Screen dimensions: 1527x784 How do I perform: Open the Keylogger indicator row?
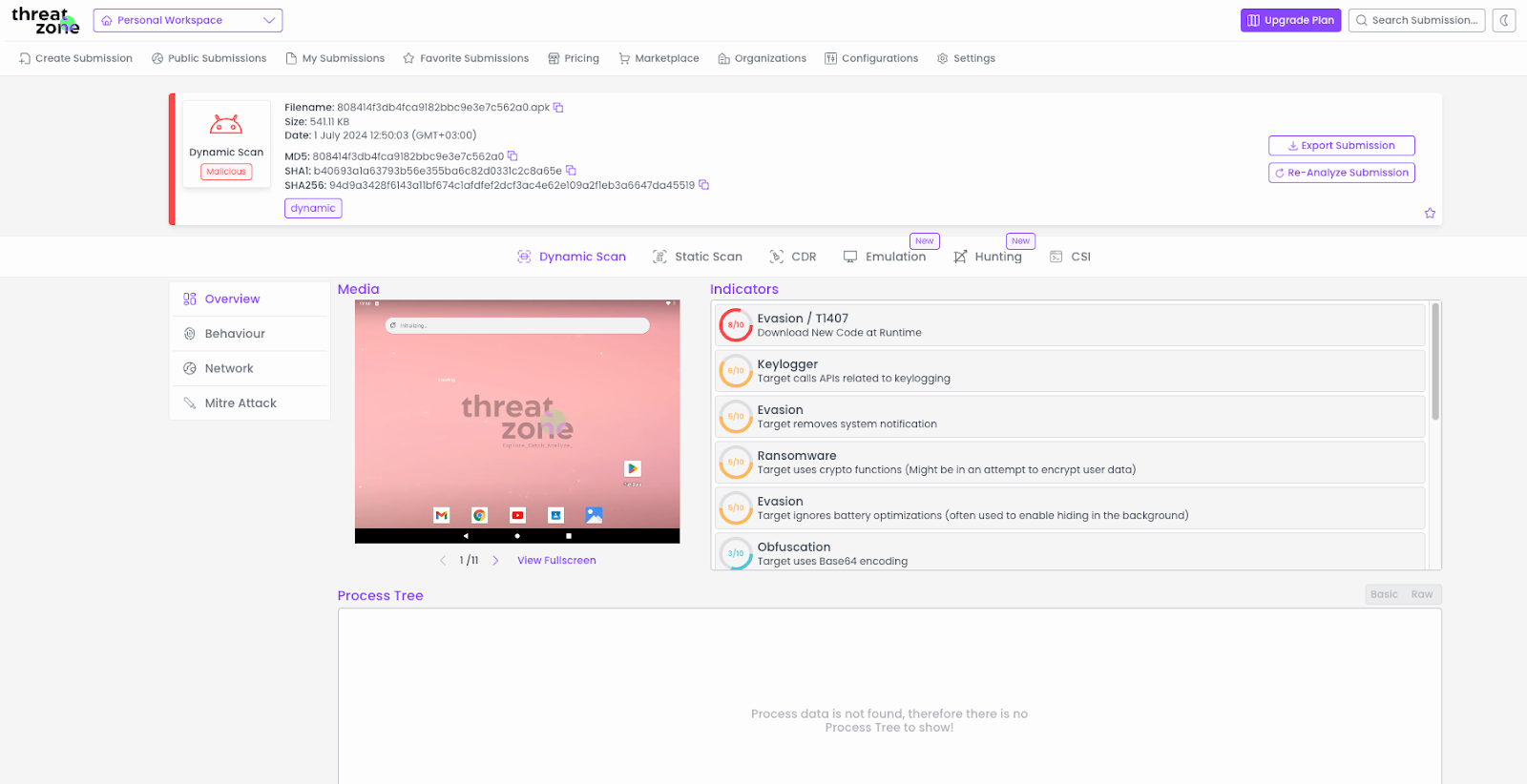point(1070,371)
